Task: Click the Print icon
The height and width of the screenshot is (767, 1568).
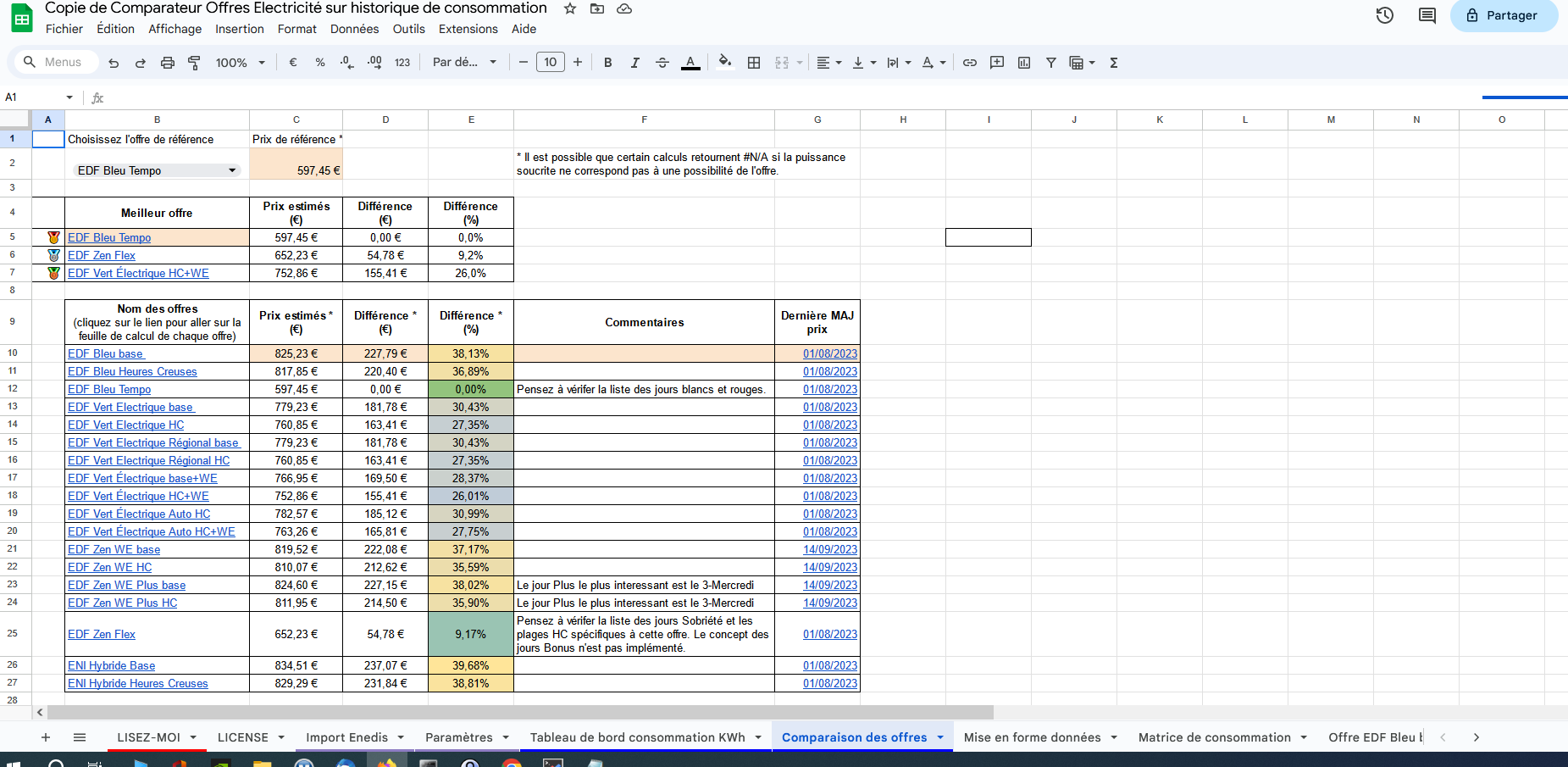Action: [168, 63]
